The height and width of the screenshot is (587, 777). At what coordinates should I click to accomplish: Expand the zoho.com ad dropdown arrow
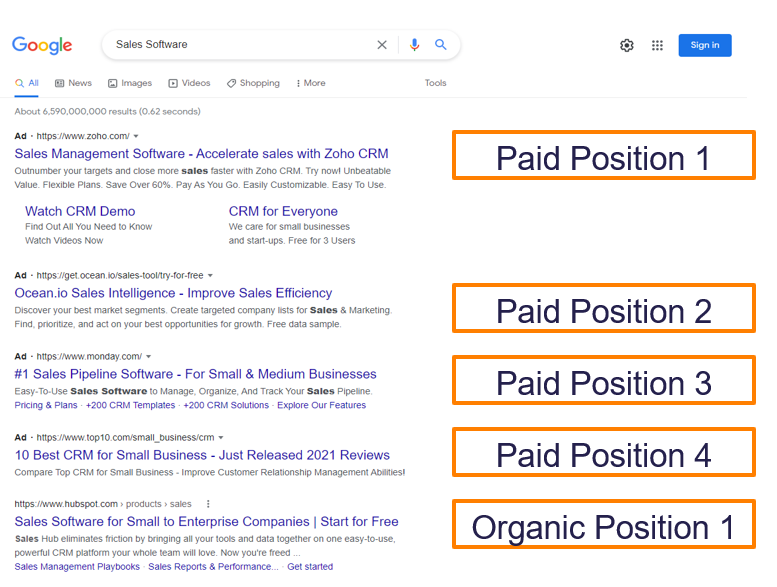136,136
